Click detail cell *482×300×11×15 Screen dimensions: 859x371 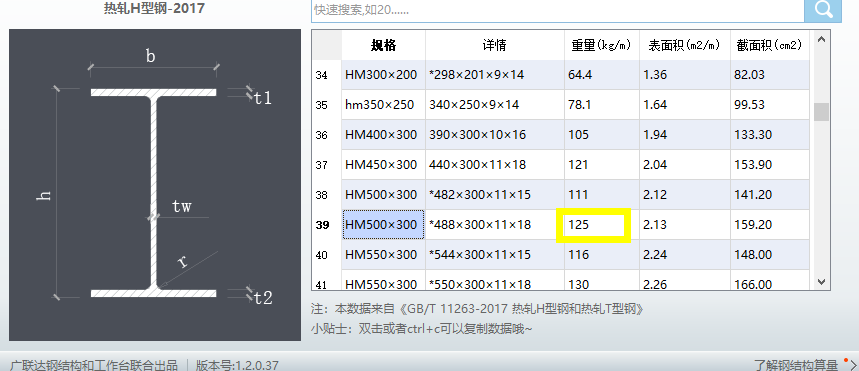click(495, 195)
